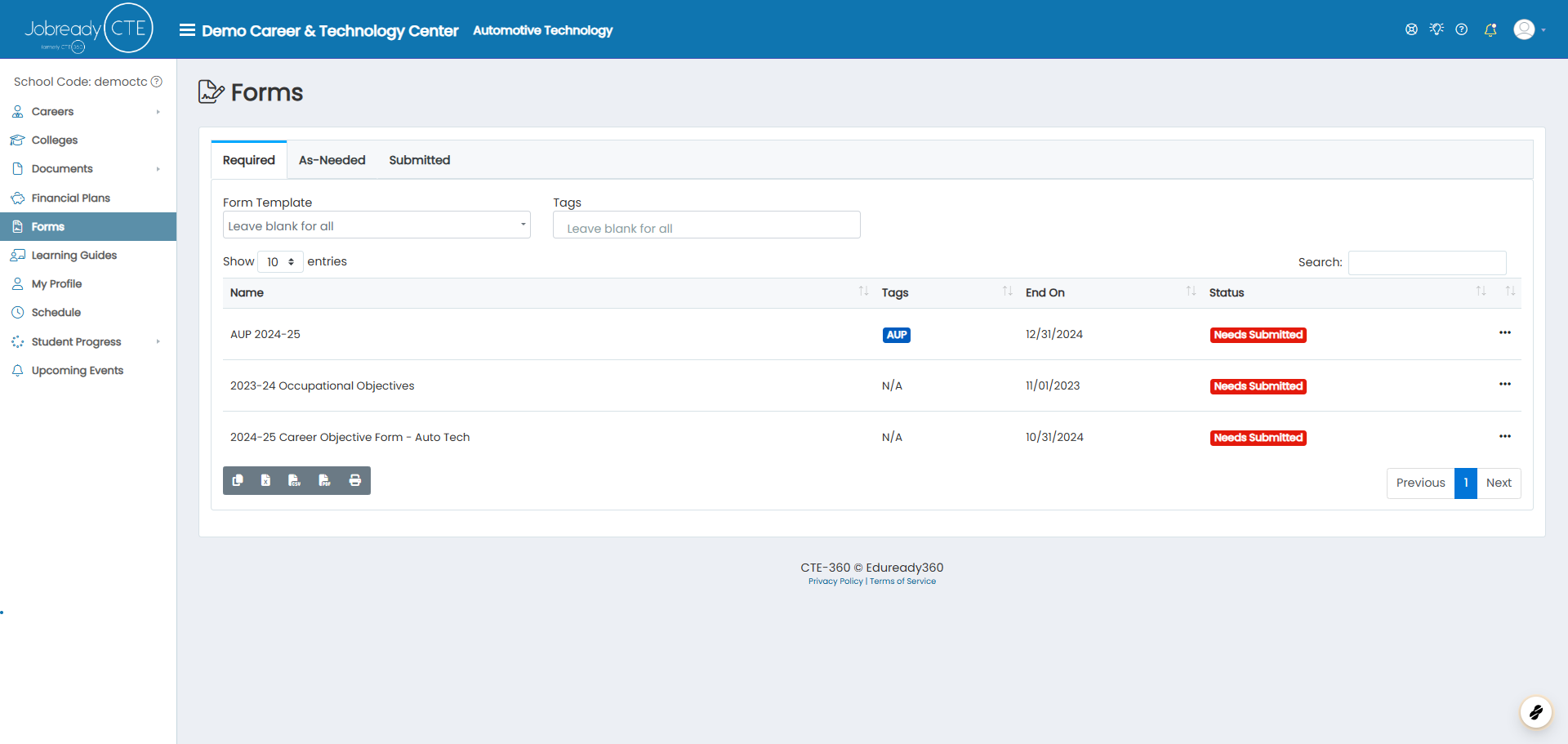1568x744 pixels.
Task: Switch to the As-Needed tab
Action: point(332,160)
